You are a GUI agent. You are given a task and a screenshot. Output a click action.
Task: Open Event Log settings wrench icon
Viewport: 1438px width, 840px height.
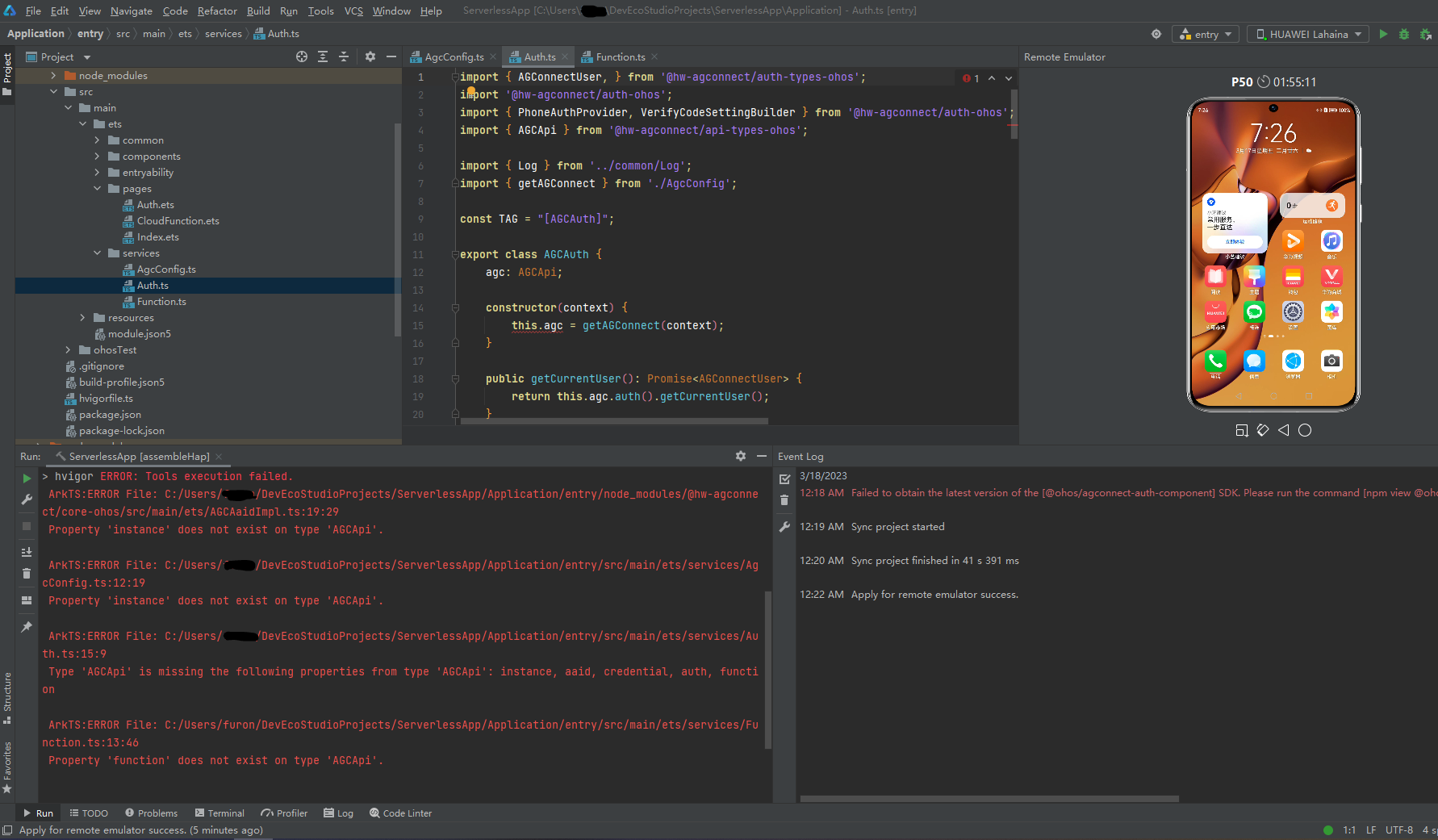[x=784, y=527]
